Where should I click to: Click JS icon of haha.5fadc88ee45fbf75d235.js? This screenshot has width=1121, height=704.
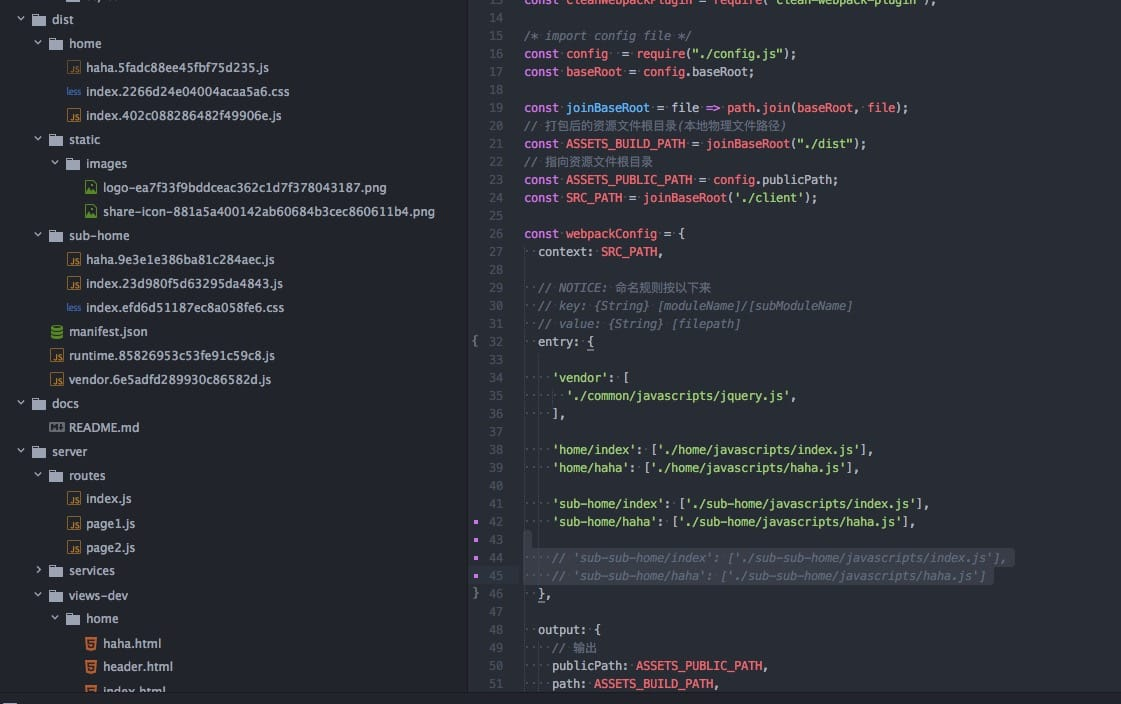click(x=74, y=68)
